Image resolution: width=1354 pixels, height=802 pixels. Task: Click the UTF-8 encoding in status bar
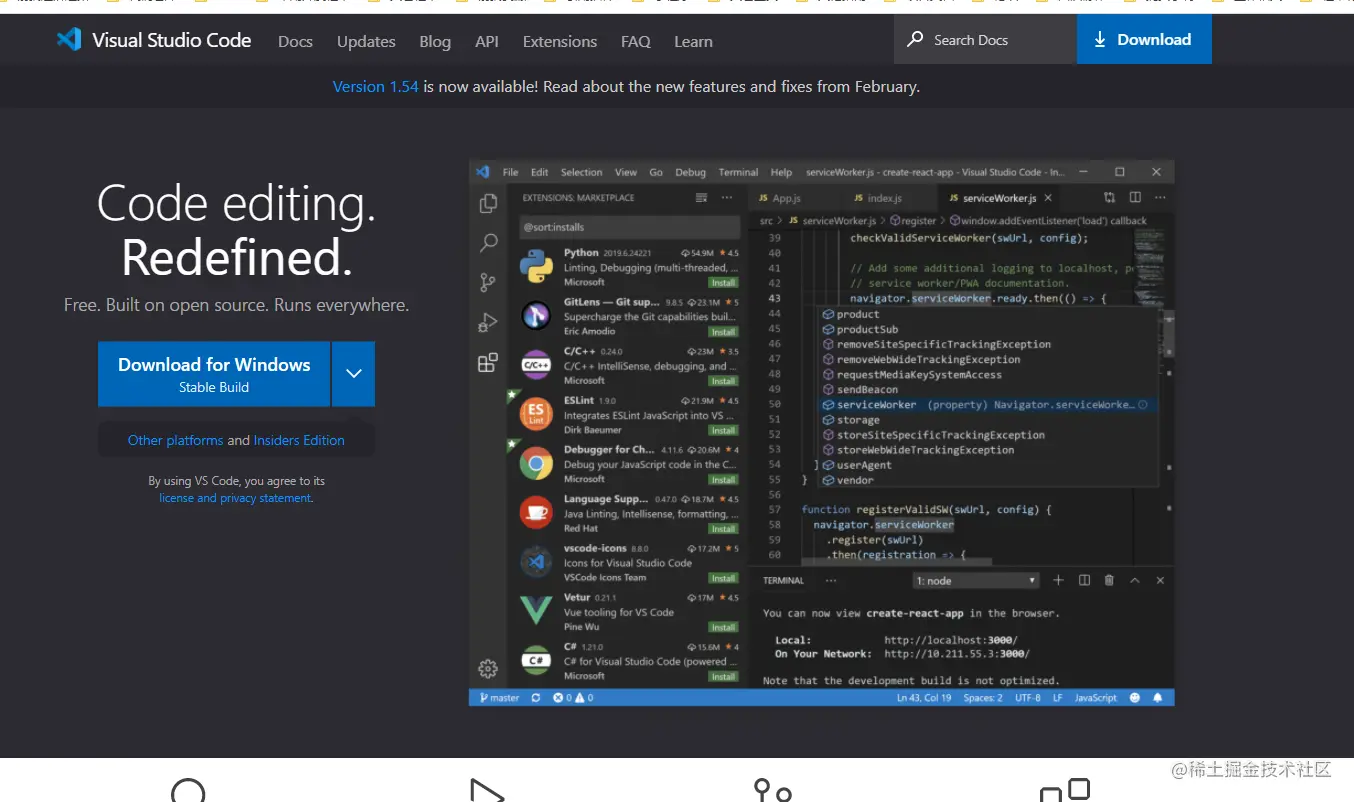1027,698
